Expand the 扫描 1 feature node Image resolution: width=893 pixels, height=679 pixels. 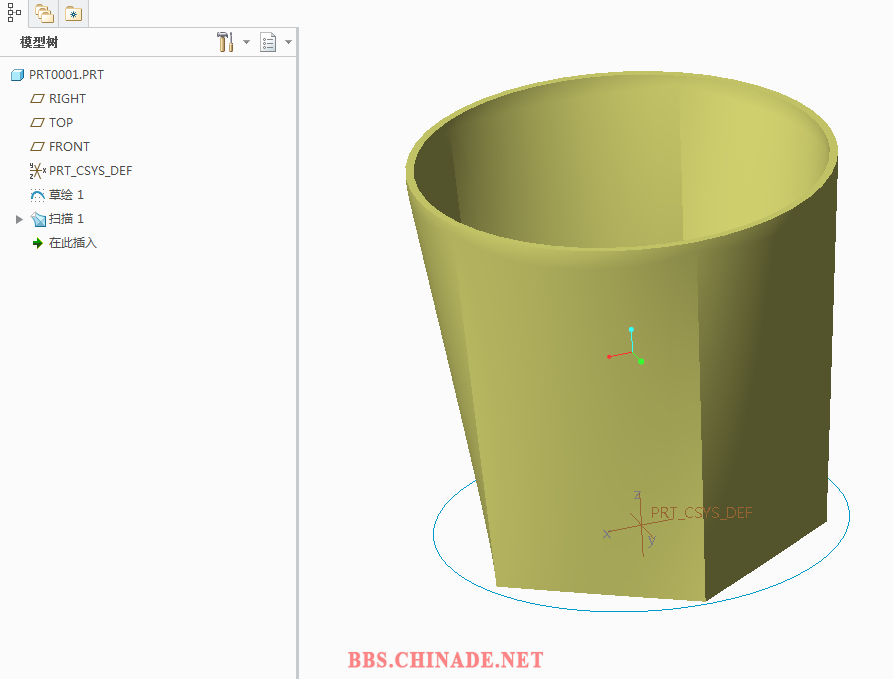19,219
